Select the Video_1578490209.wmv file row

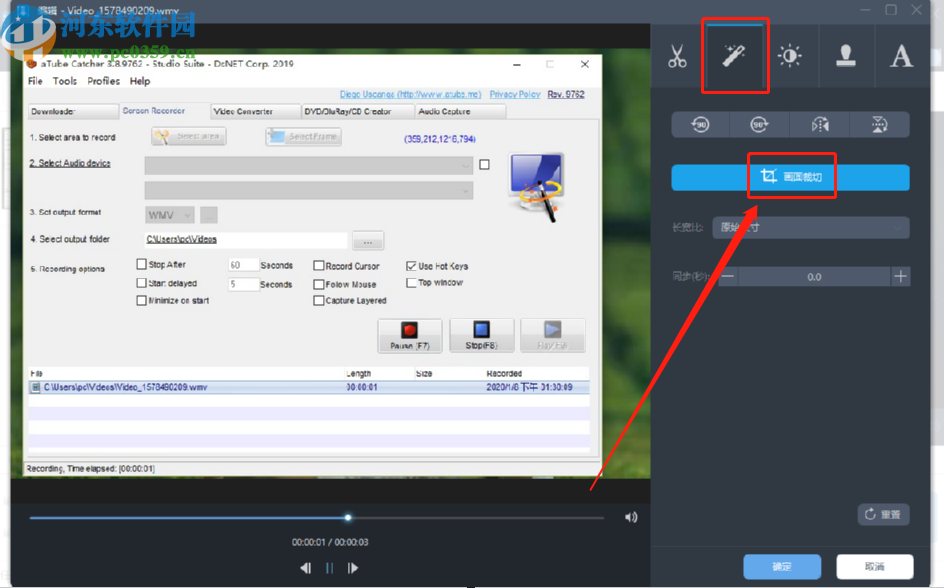pyautogui.click(x=309, y=387)
